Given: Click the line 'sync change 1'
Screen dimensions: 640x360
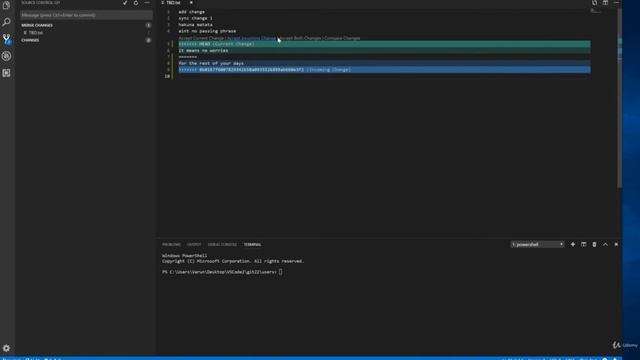Looking at the screenshot, I should (x=195, y=18).
